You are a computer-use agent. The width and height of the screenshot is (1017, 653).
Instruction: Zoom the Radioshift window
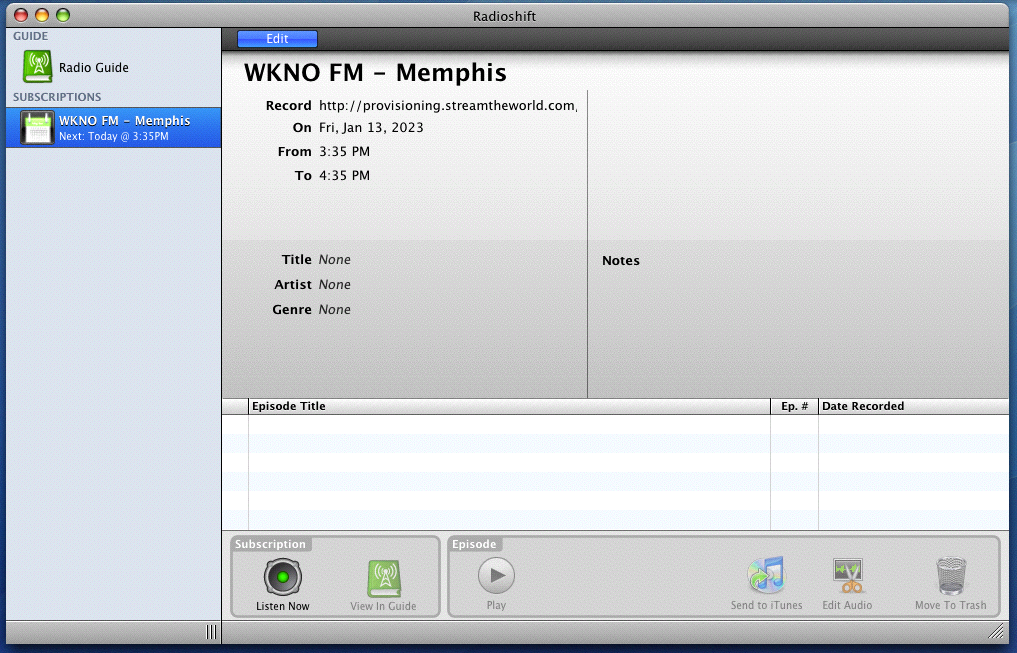(62, 15)
